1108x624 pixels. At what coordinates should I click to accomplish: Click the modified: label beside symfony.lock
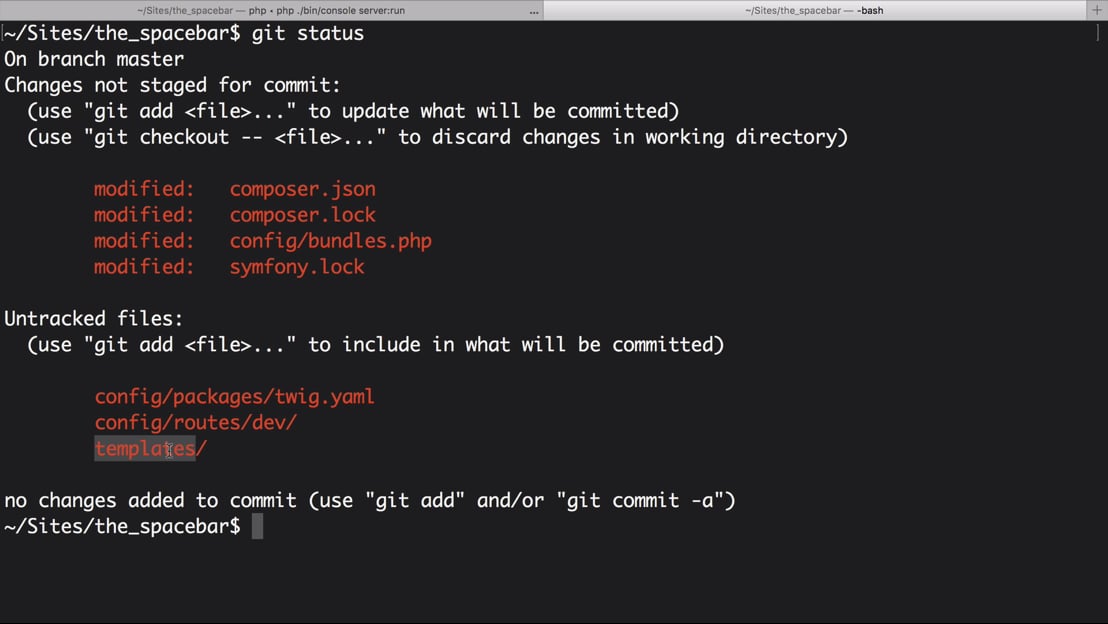point(144,267)
